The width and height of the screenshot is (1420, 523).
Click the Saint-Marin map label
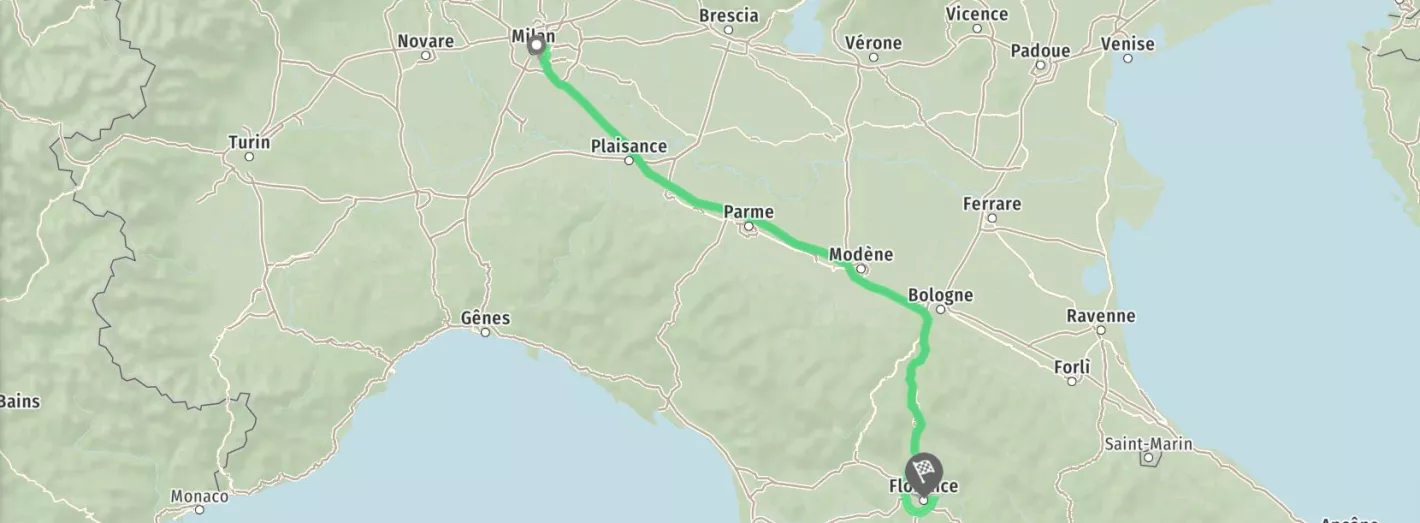tap(1148, 443)
